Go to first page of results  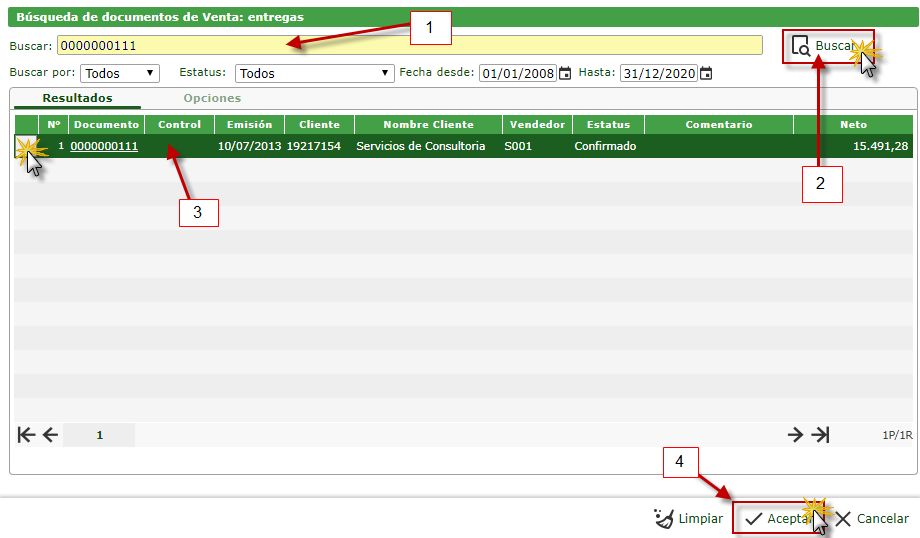tap(26, 435)
